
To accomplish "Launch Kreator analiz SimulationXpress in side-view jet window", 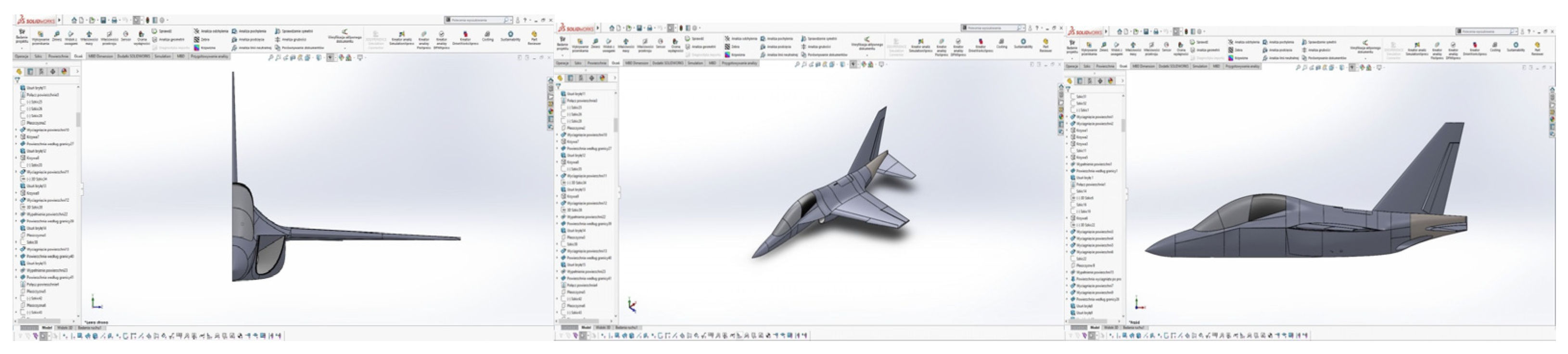I will point(1417,49).
